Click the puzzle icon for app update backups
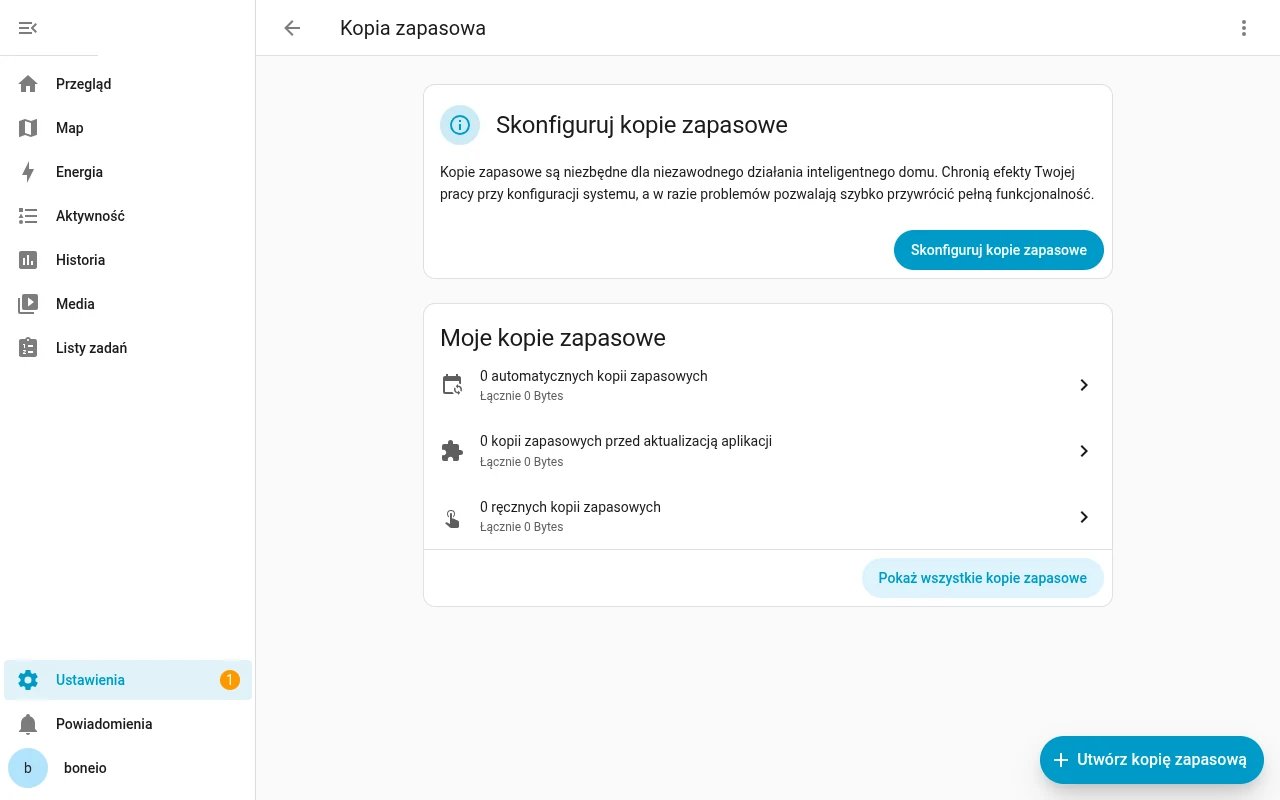 pos(452,451)
